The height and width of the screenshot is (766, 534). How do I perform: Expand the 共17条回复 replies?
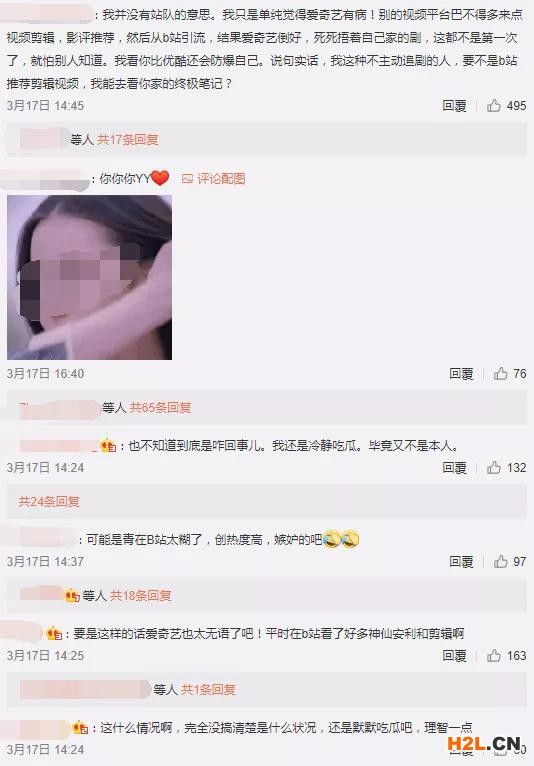128,140
